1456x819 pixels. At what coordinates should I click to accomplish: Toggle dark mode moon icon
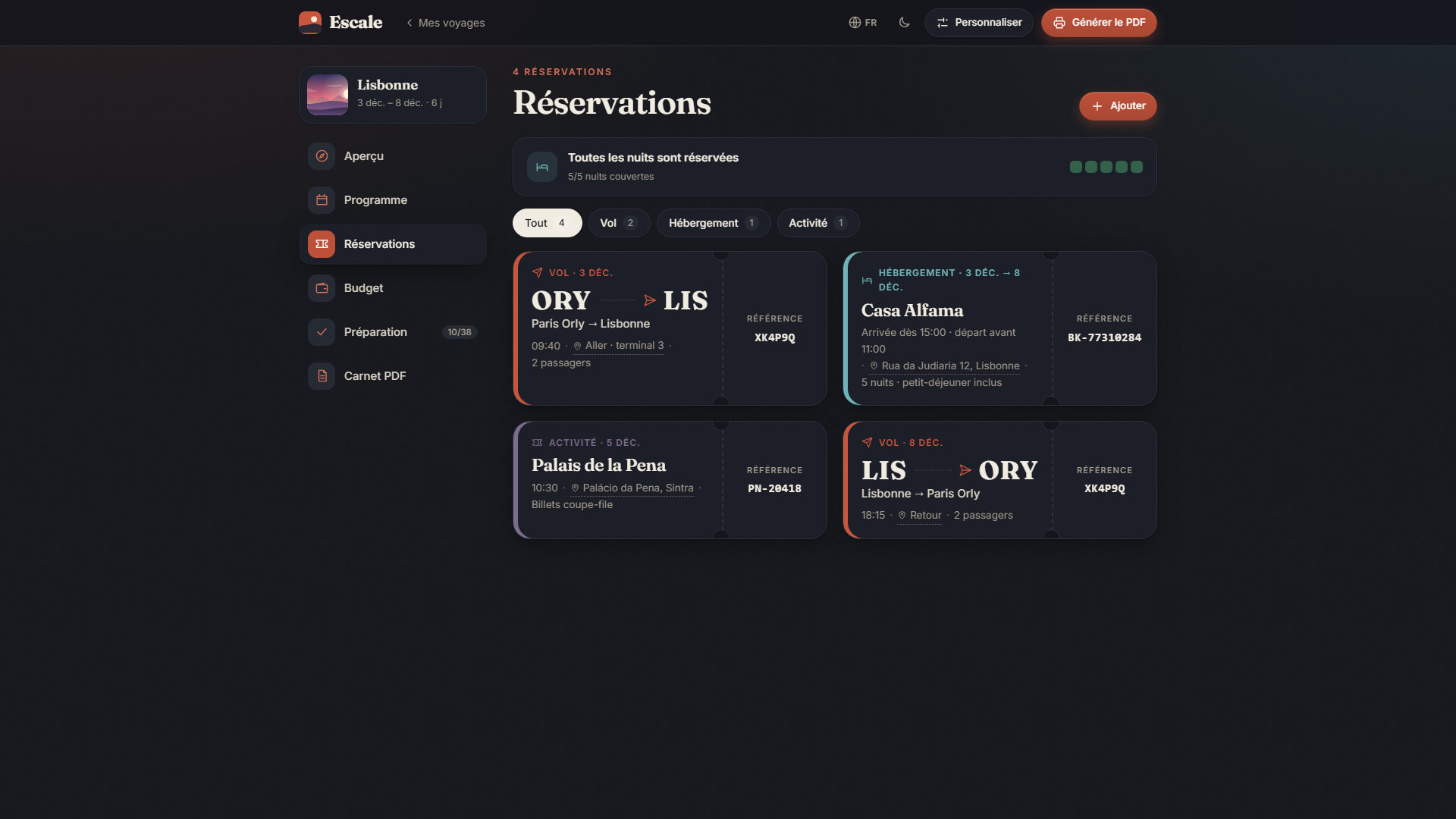pyautogui.click(x=904, y=22)
